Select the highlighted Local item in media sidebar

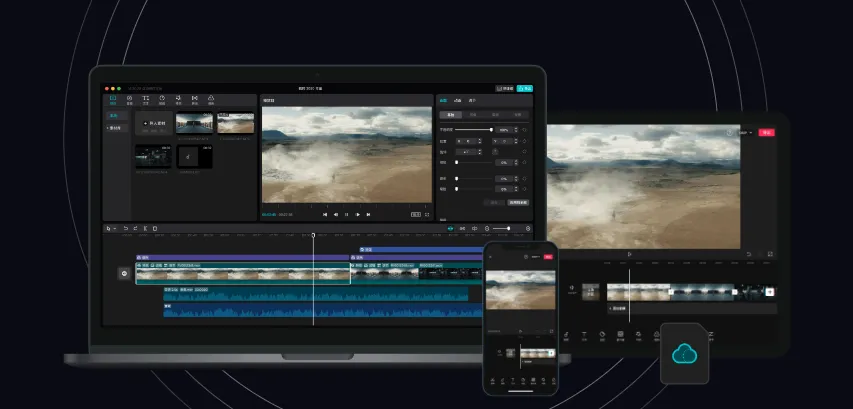(x=116, y=116)
